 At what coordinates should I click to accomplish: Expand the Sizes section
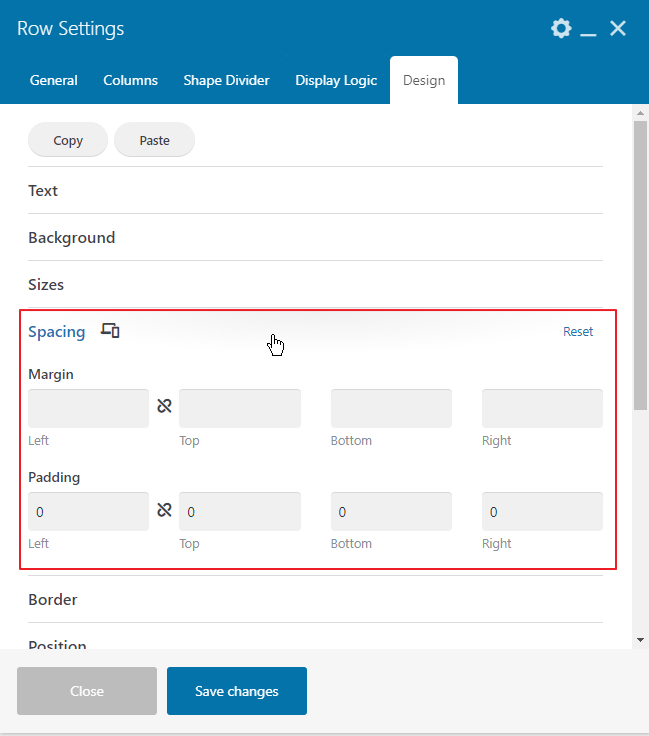coord(315,284)
